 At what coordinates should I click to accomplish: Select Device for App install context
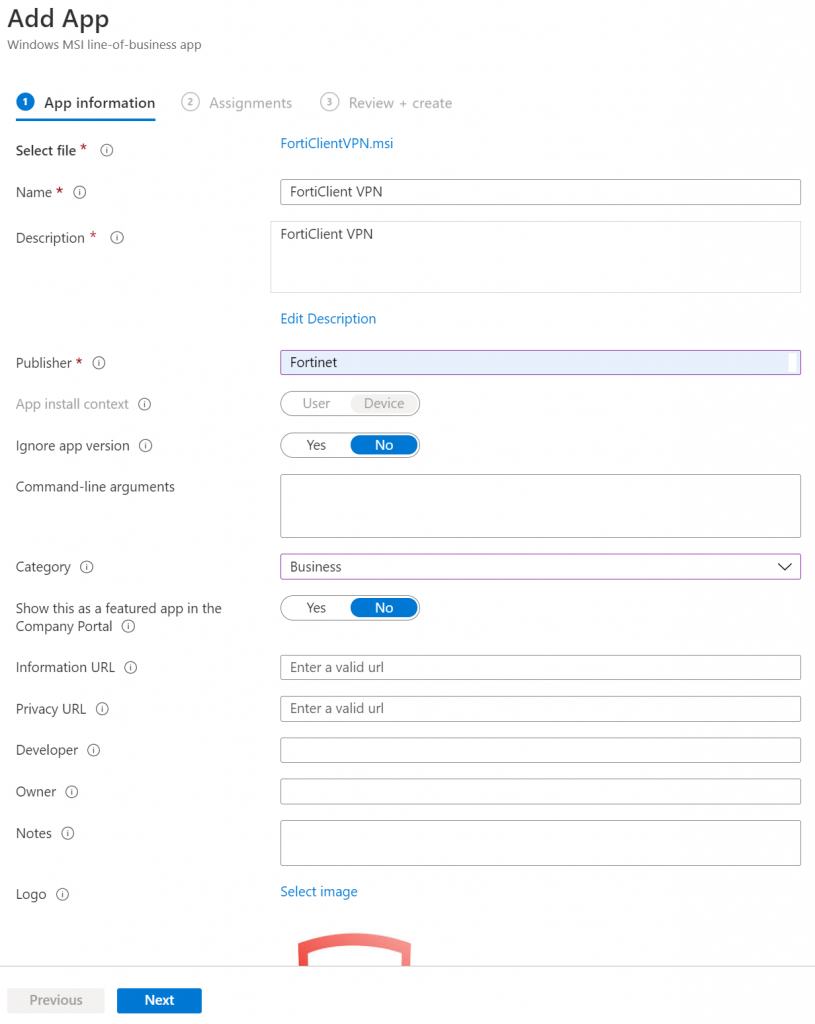point(384,404)
